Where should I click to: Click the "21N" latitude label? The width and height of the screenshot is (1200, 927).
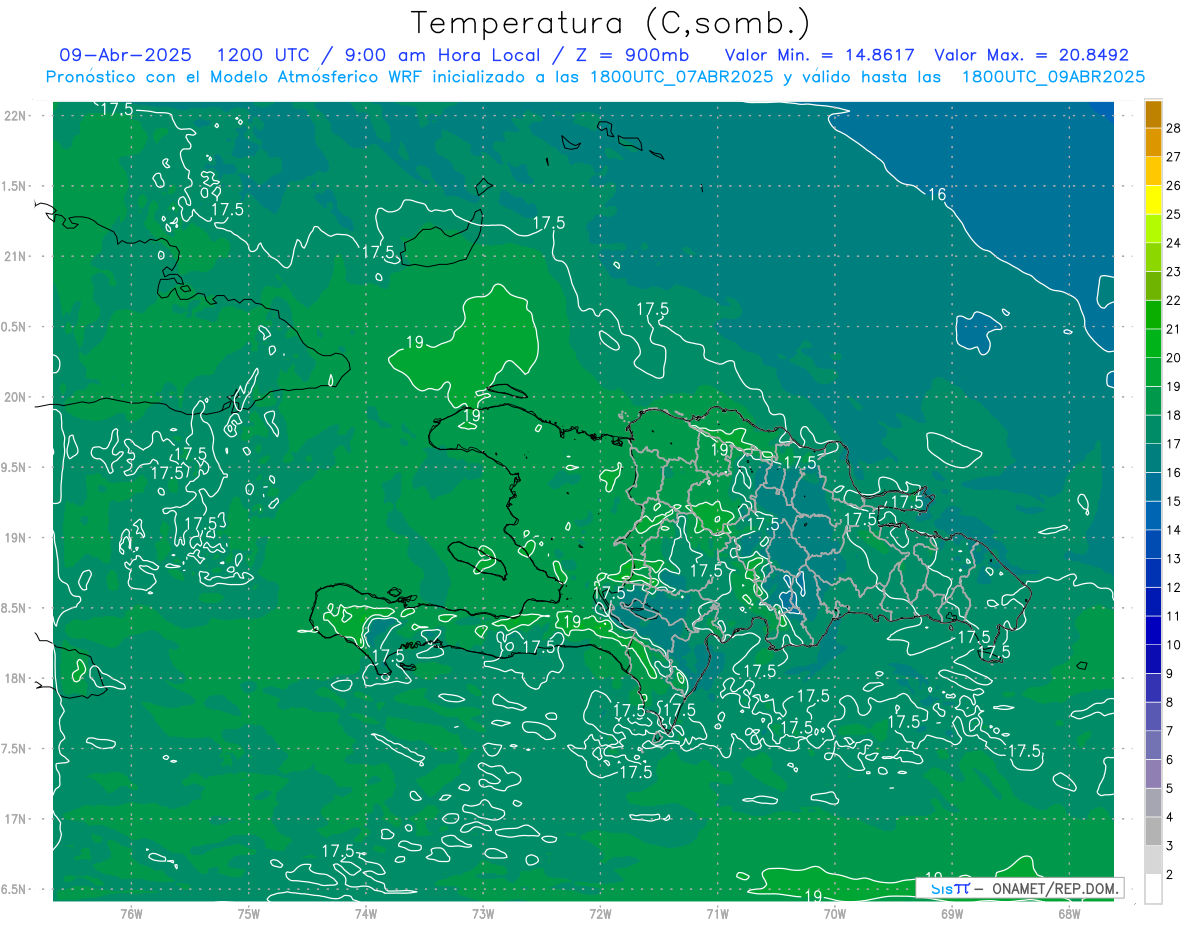pyautogui.click(x=15, y=256)
